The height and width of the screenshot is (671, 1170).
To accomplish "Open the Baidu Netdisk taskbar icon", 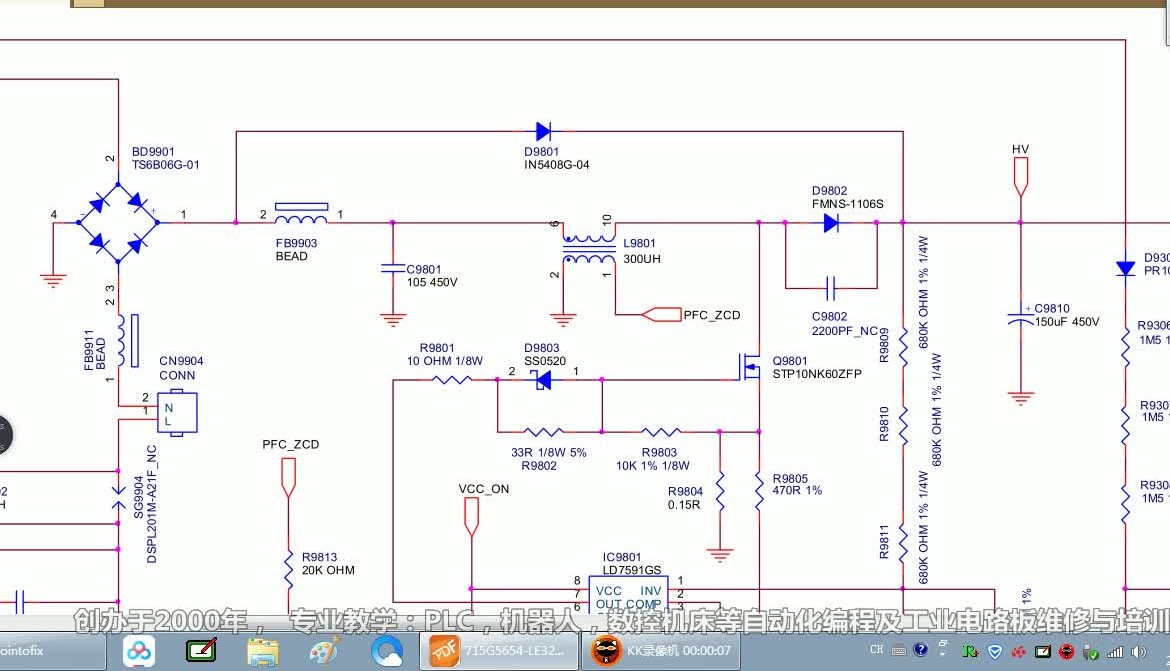I will pyautogui.click(x=139, y=651).
